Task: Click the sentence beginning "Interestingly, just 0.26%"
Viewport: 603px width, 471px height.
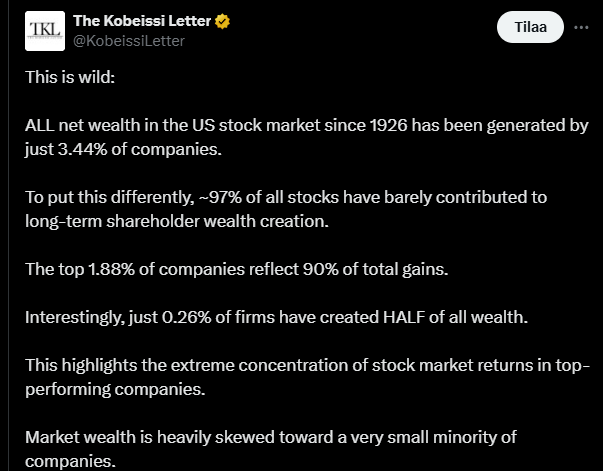Action: 275,318
